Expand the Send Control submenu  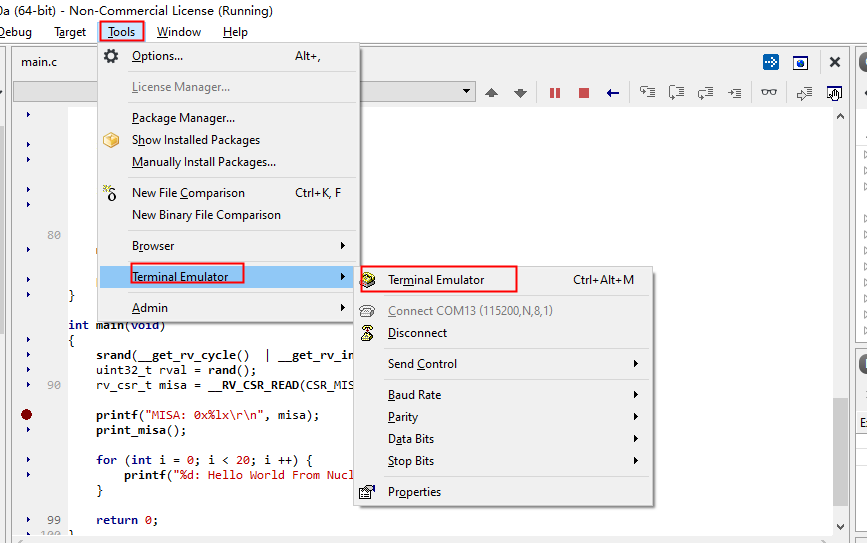(422, 364)
